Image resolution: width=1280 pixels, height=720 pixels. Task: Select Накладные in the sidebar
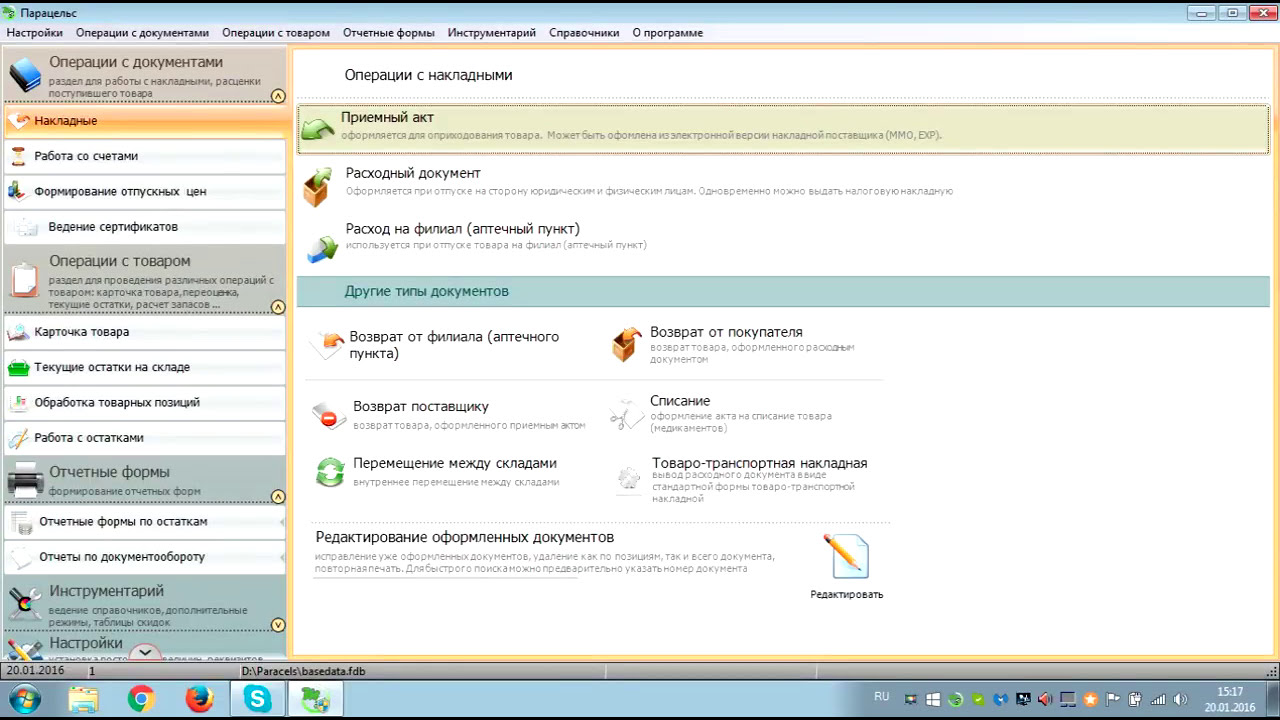coord(145,121)
